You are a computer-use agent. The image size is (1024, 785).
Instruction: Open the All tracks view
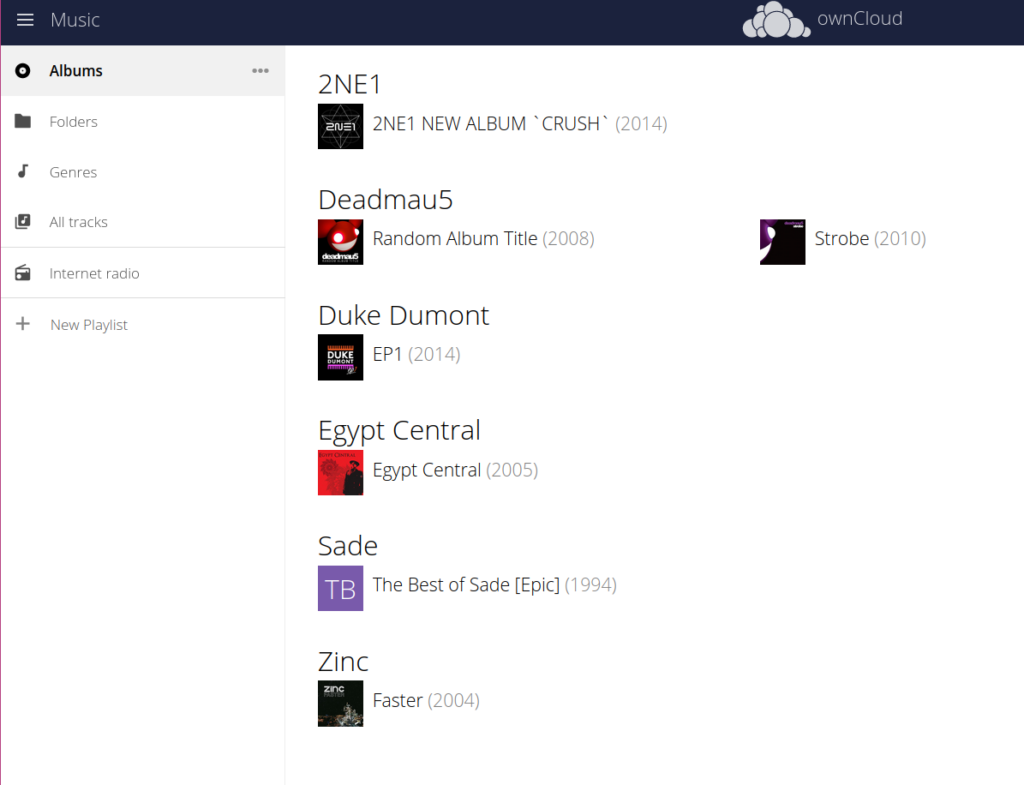[143, 222]
